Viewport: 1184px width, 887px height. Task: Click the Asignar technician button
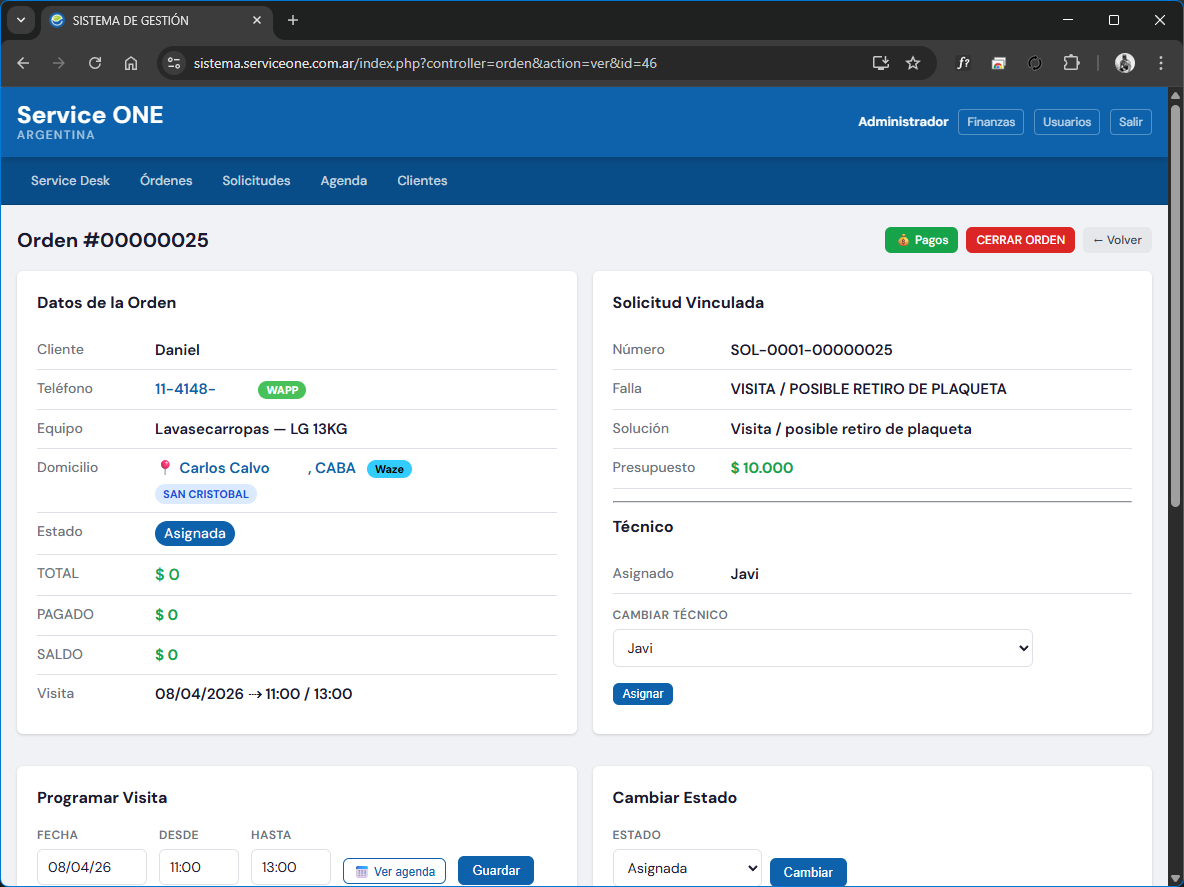click(x=643, y=694)
